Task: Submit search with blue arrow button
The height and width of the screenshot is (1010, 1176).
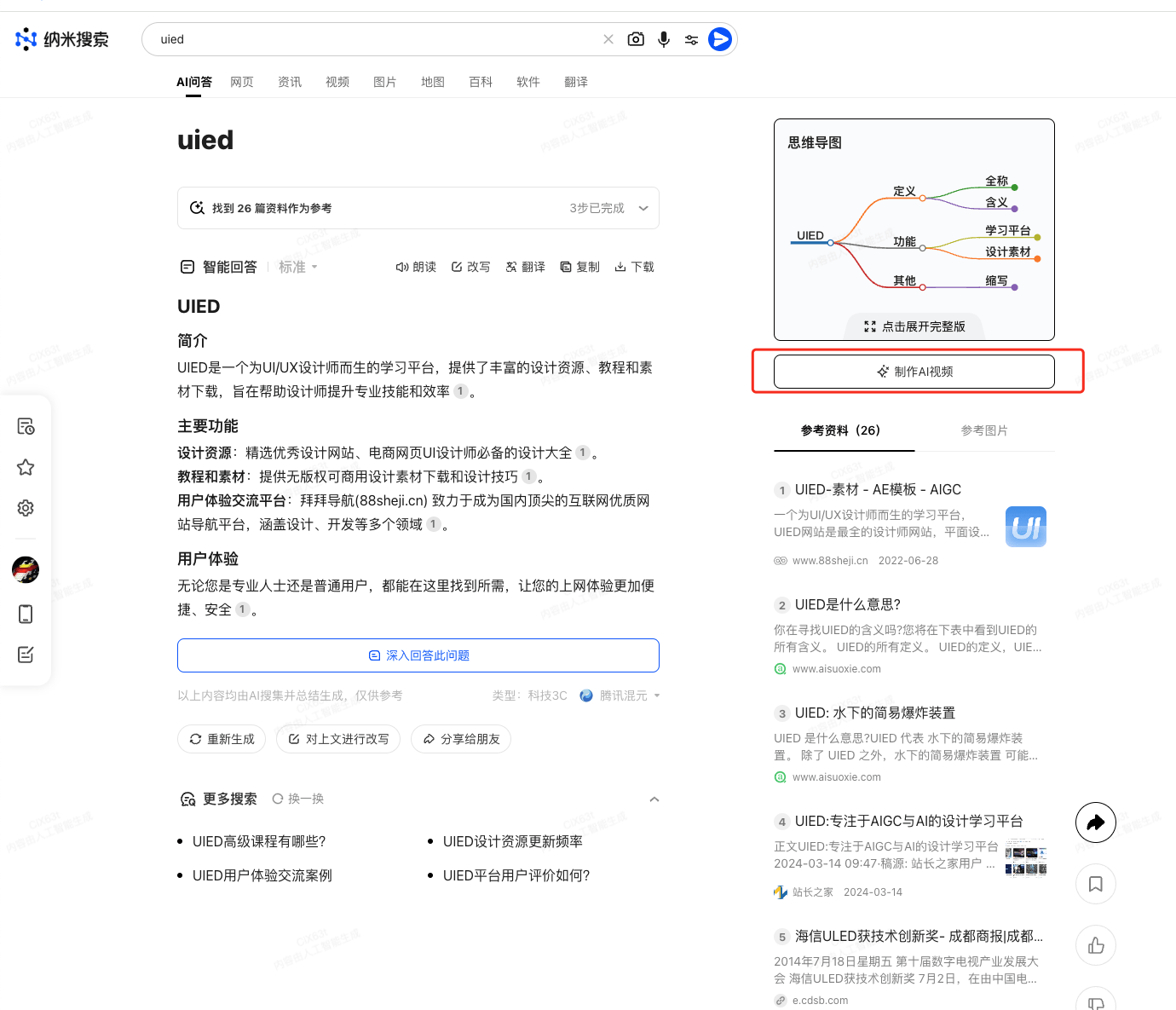Action: 720,39
